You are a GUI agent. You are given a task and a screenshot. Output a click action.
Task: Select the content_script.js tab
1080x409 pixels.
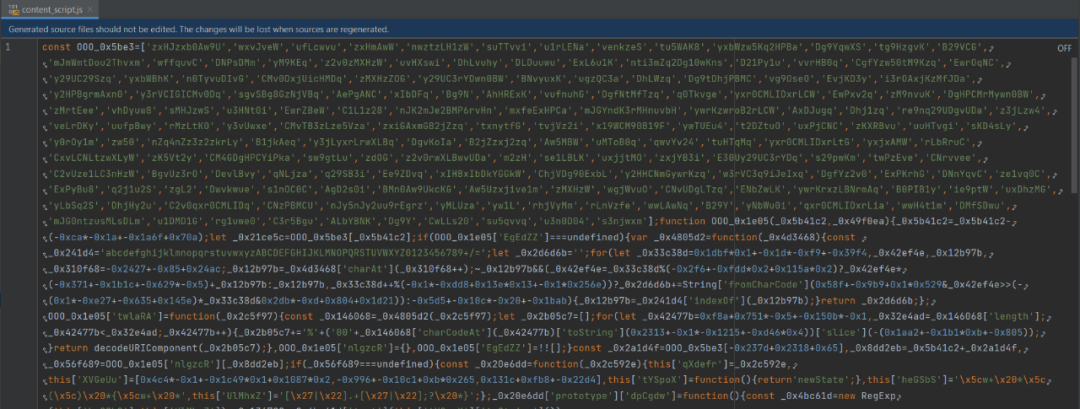tap(52, 9)
